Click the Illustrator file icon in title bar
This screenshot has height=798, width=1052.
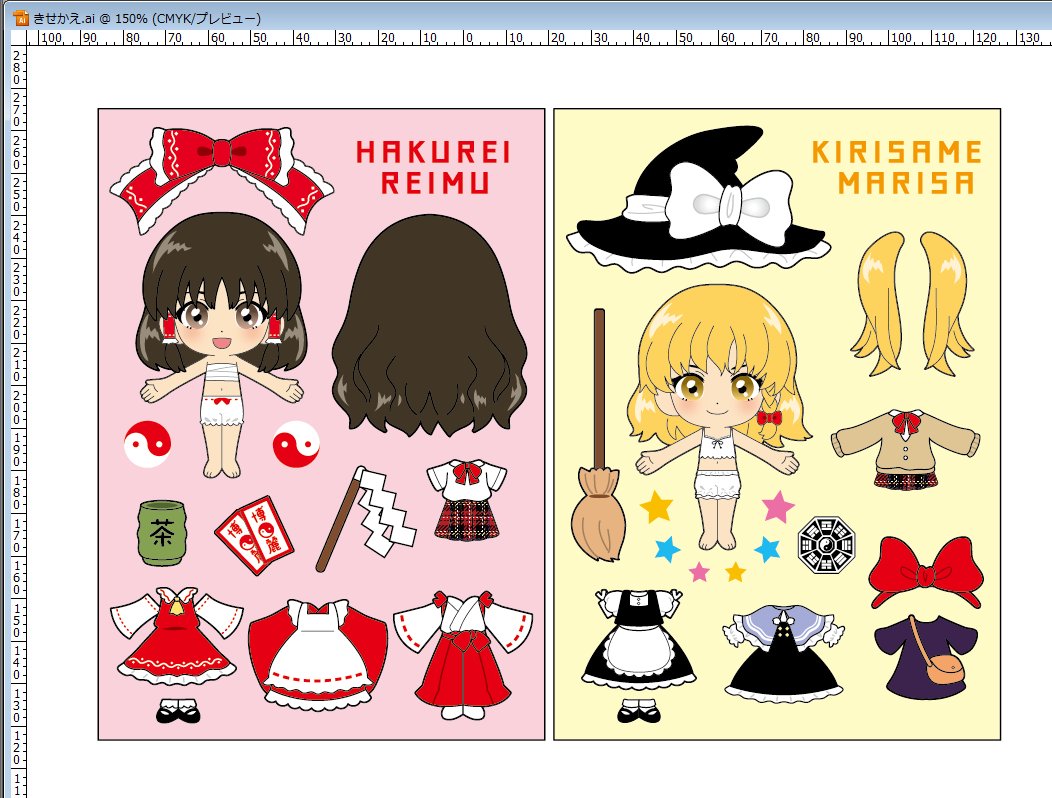21,17
